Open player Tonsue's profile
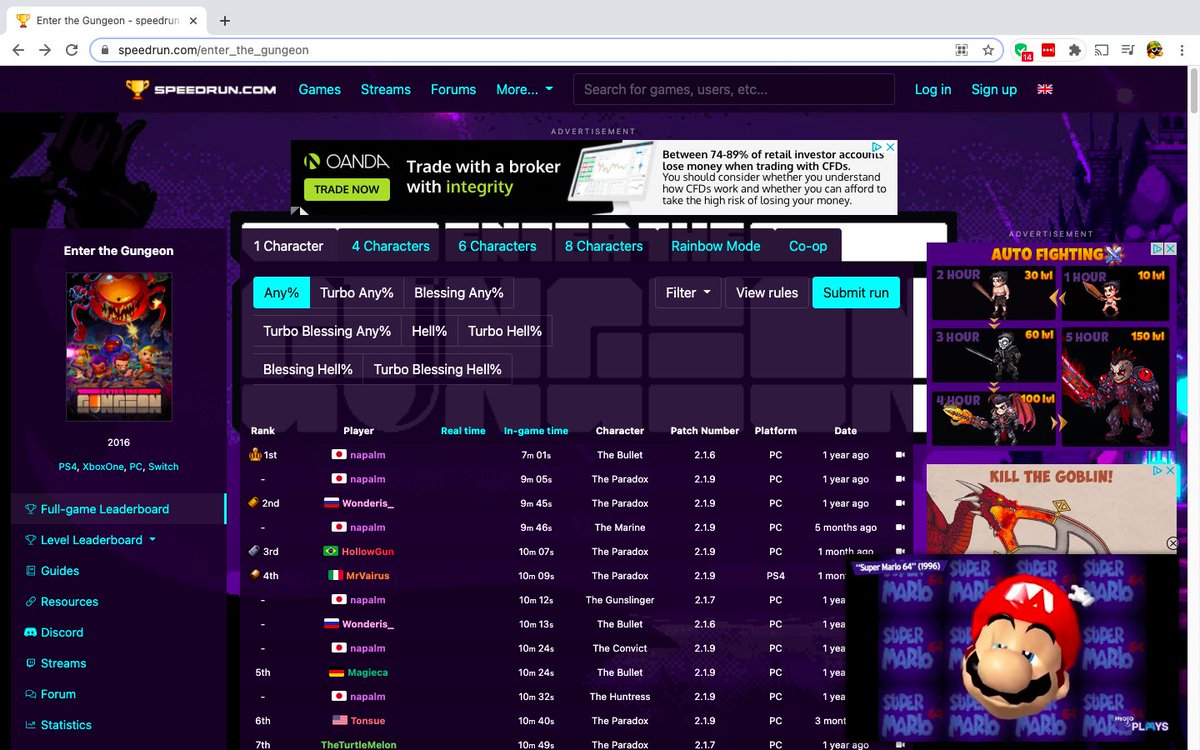This screenshot has width=1200, height=750. pyautogui.click(x=368, y=721)
